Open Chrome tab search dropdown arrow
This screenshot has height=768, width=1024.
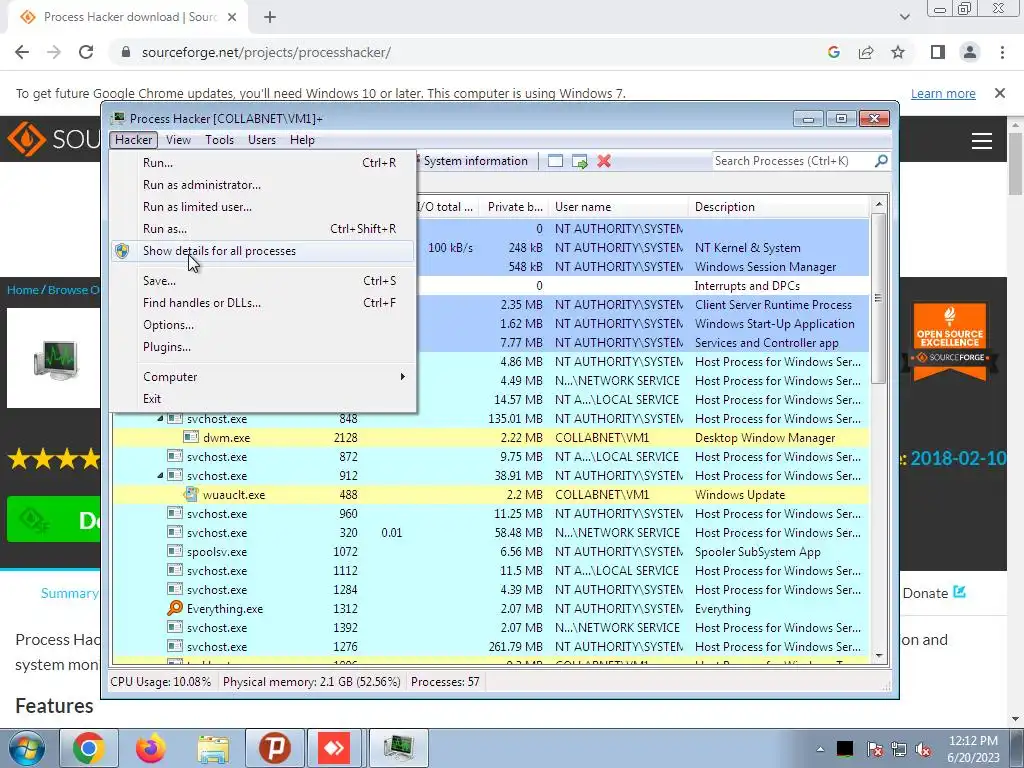[904, 17]
